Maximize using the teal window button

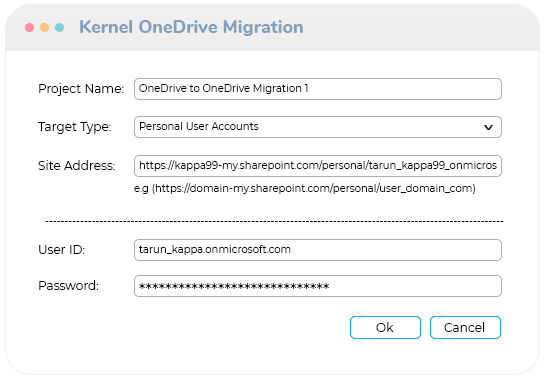click(59, 27)
